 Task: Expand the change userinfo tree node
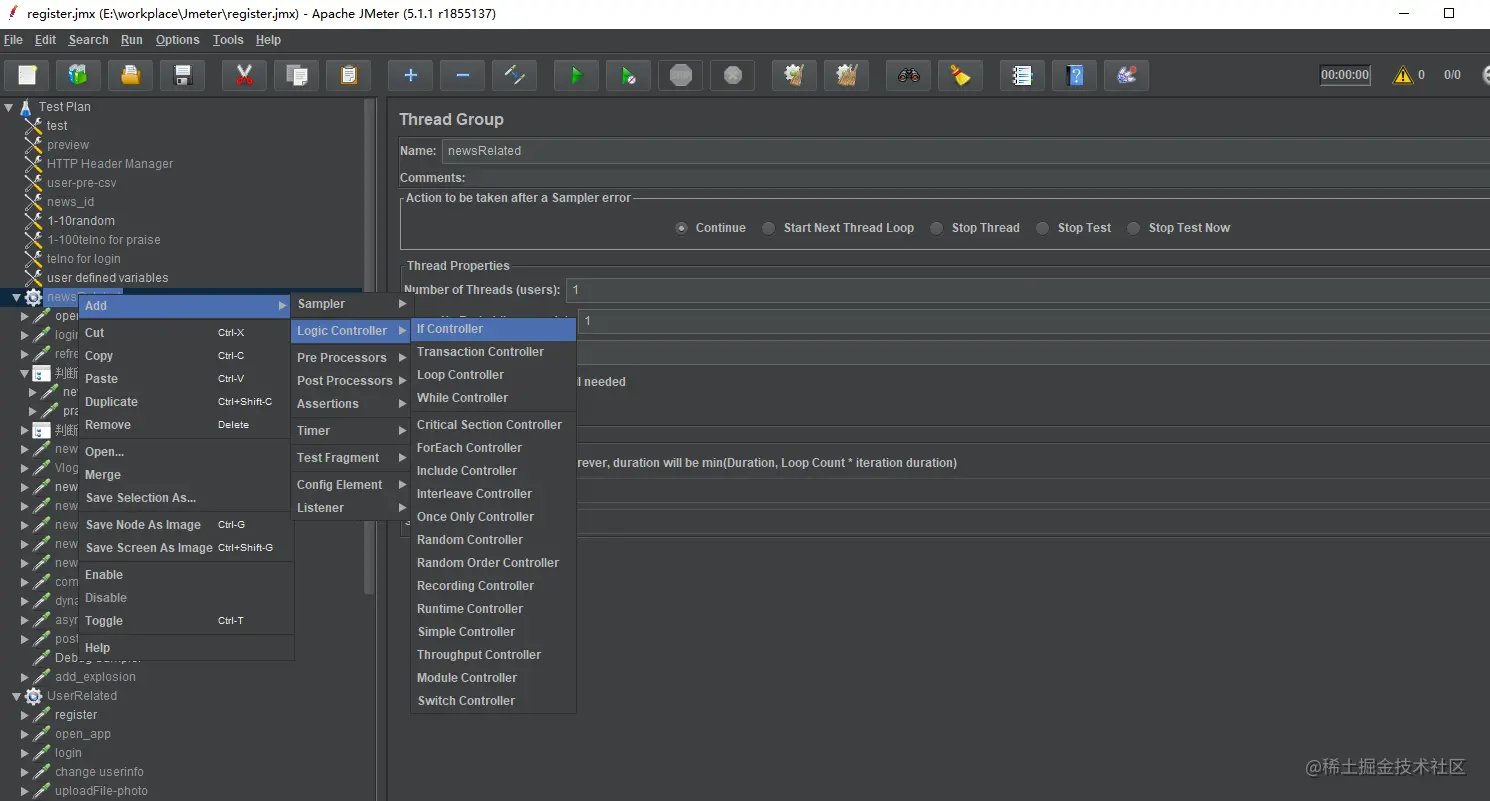click(x=25, y=772)
